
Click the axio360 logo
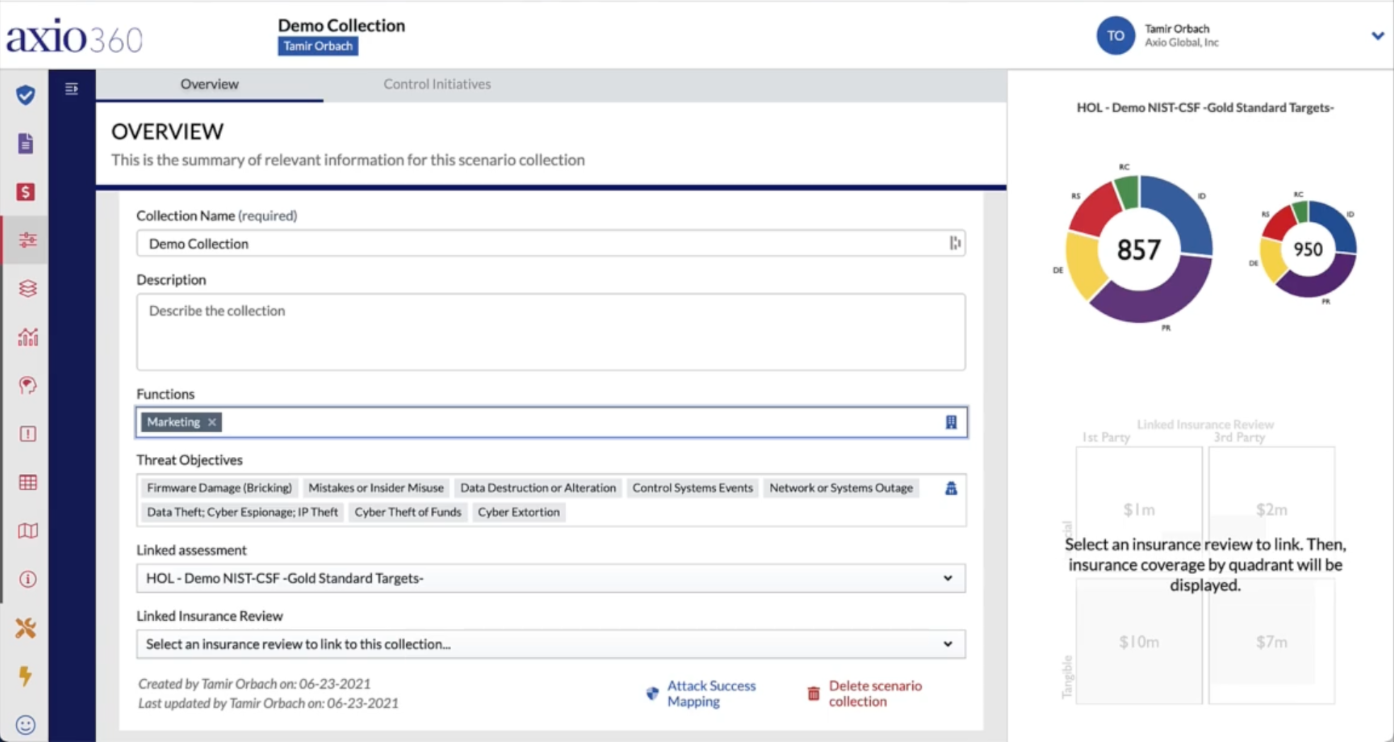[x=75, y=38]
